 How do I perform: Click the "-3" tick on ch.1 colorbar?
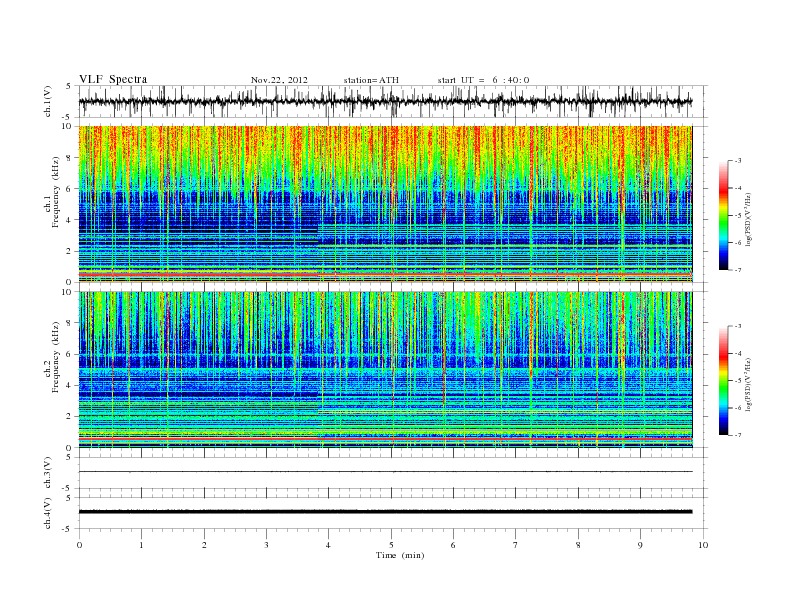[738, 161]
